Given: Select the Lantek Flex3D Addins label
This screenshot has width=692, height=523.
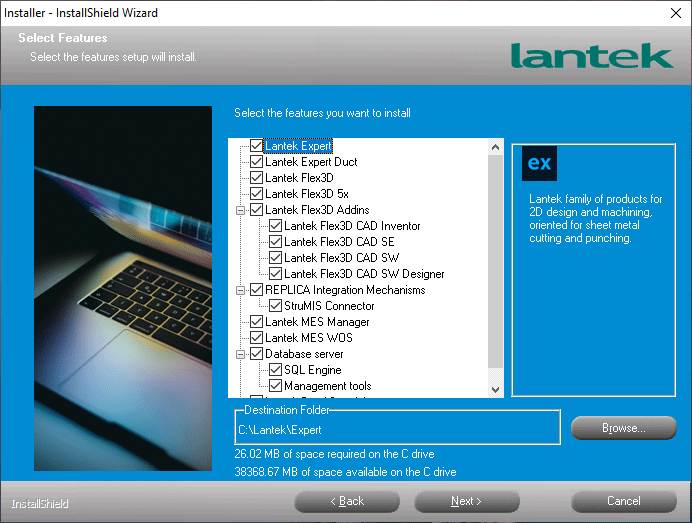Looking at the screenshot, I should point(317,210).
